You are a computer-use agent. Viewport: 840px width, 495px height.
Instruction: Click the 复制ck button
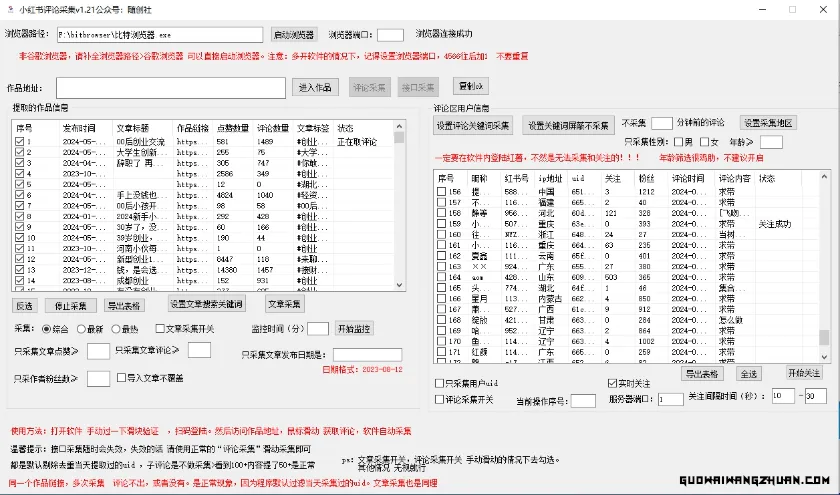pyautogui.click(x=471, y=86)
